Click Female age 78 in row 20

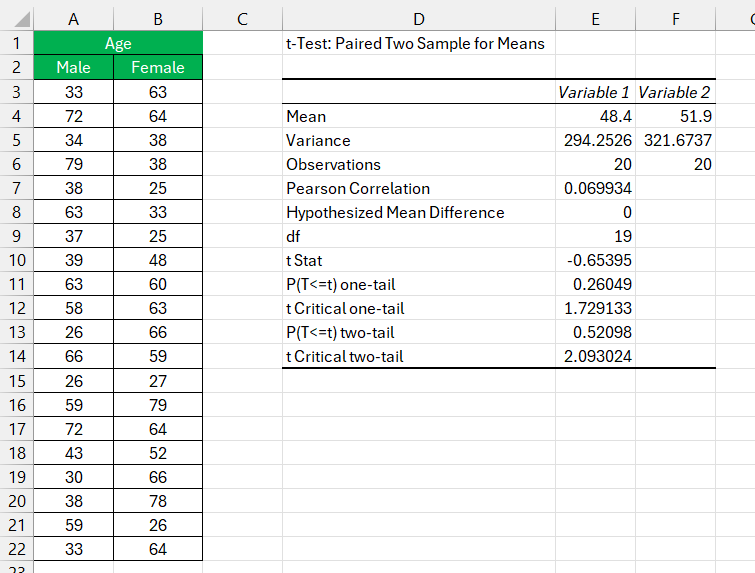tap(158, 501)
